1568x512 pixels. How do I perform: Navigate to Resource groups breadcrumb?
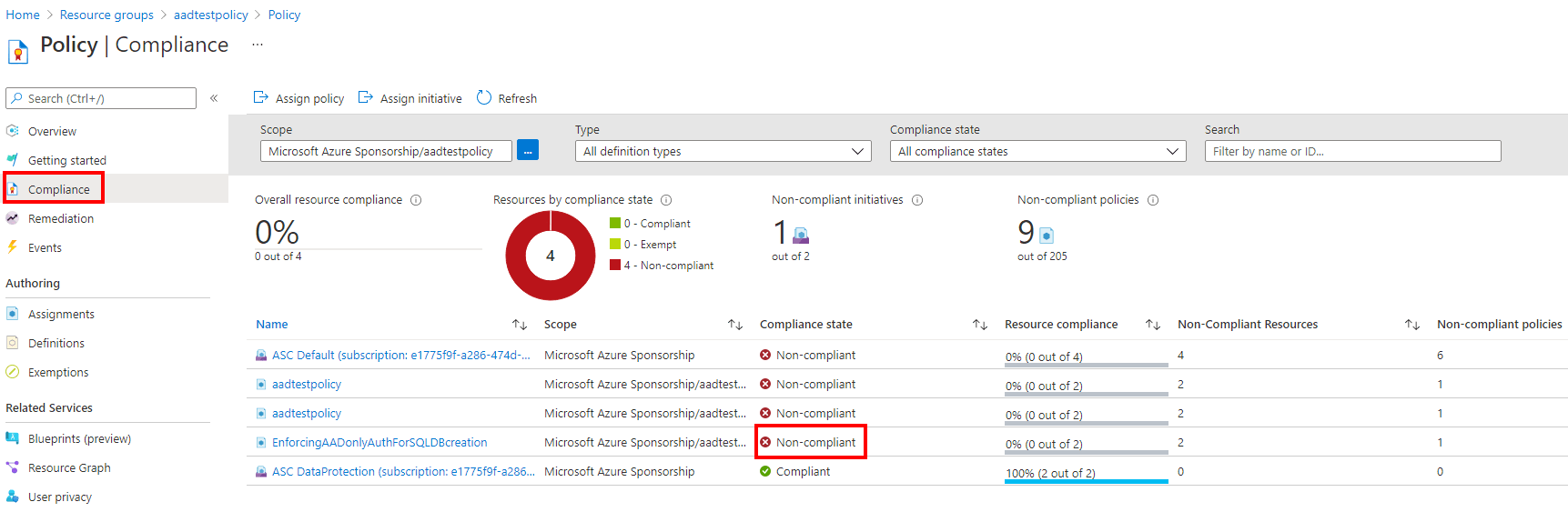[106, 15]
